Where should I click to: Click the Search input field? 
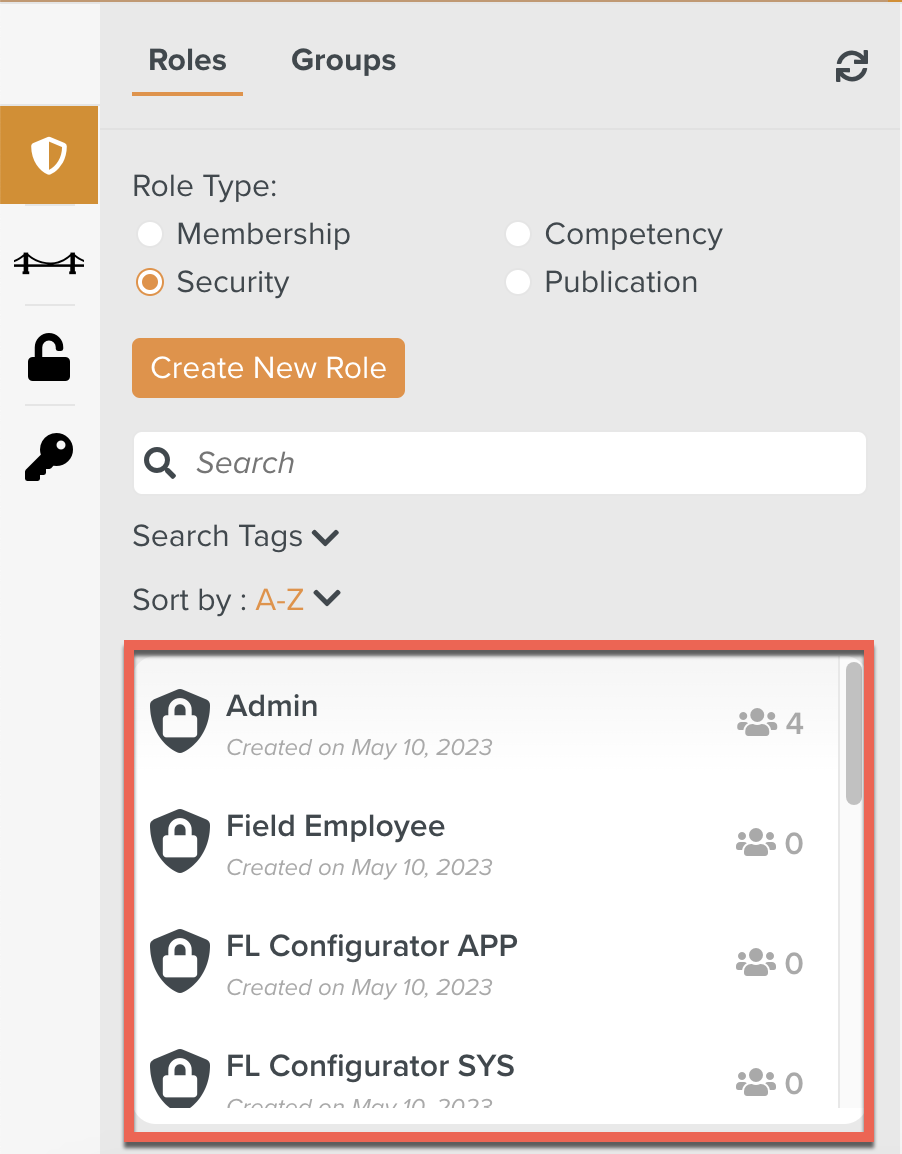[520, 463]
